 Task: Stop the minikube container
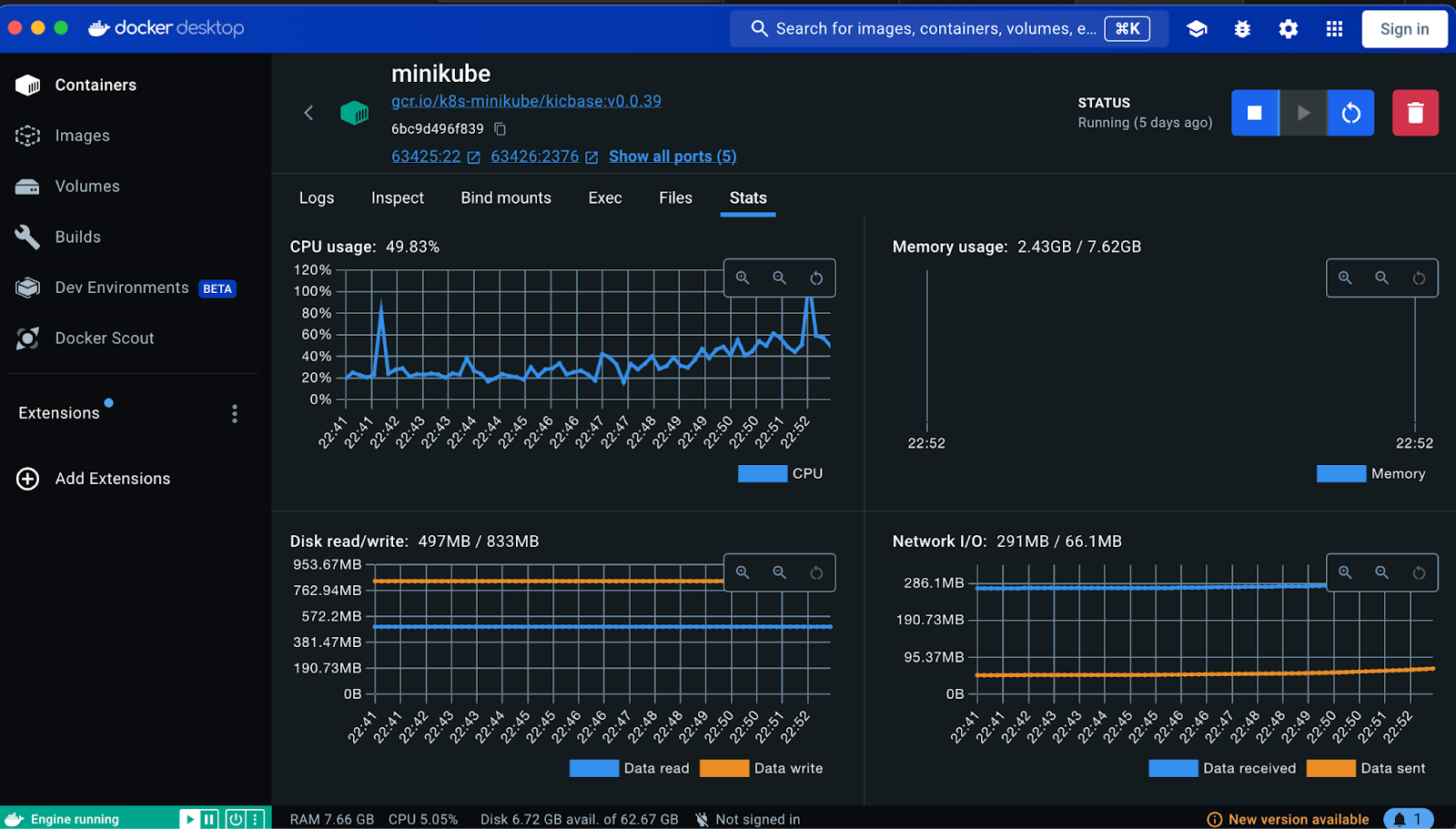pyautogui.click(x=1255, y=113)
